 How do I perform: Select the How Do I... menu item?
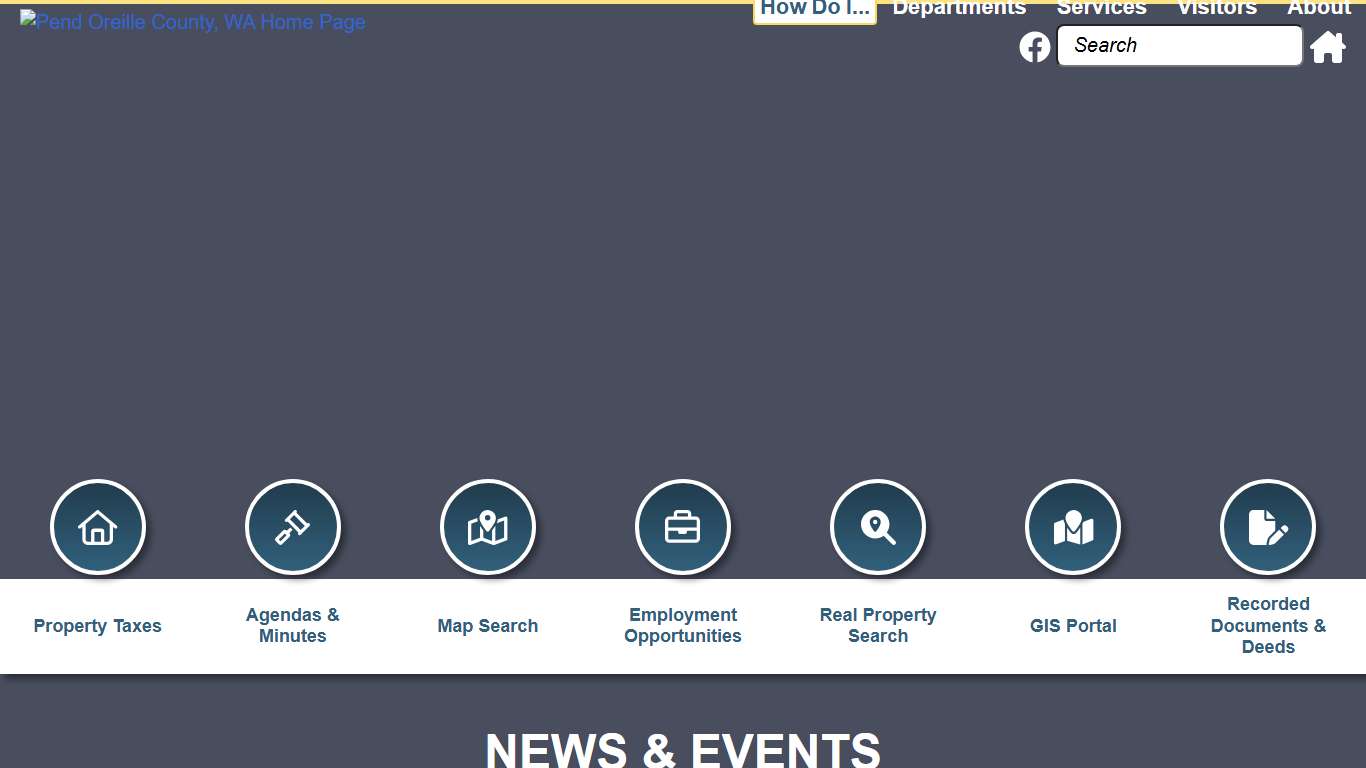[x=814, y=8]
